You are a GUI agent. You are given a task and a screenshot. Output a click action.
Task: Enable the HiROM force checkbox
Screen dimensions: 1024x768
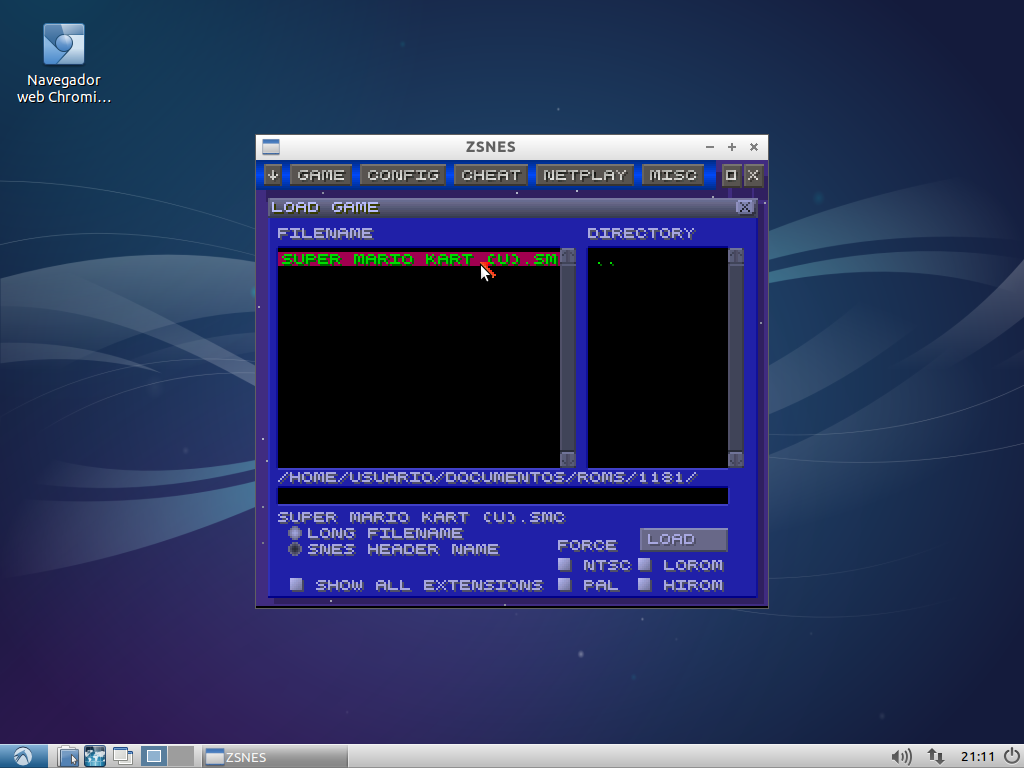pos(644,584)
